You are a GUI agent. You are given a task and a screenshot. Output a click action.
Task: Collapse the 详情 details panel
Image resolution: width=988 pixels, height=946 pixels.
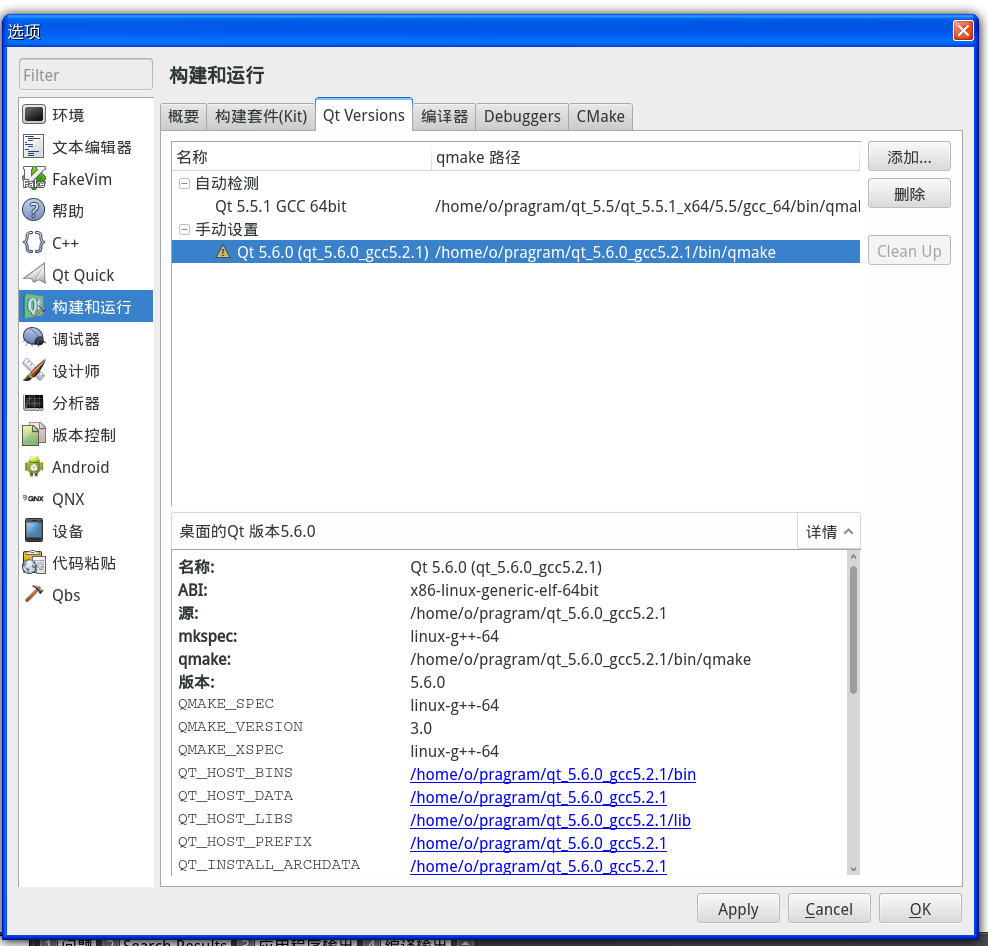pos(829,531)
